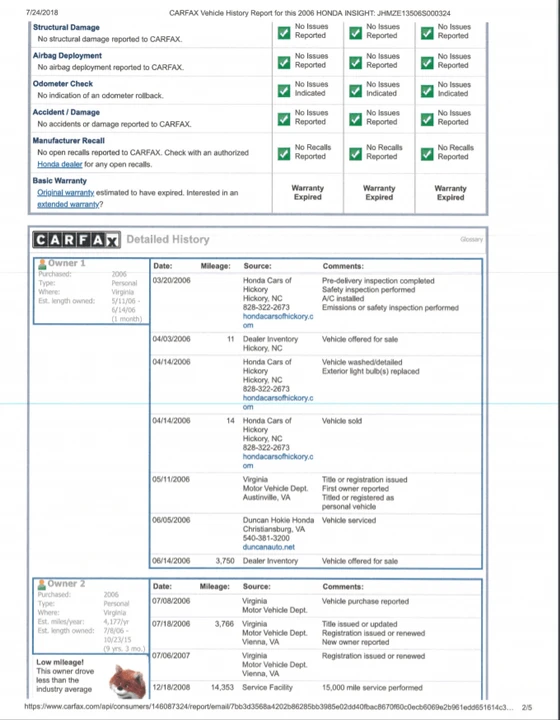
Task: Click the Owner 1 person icon
Action: point(42,264)
